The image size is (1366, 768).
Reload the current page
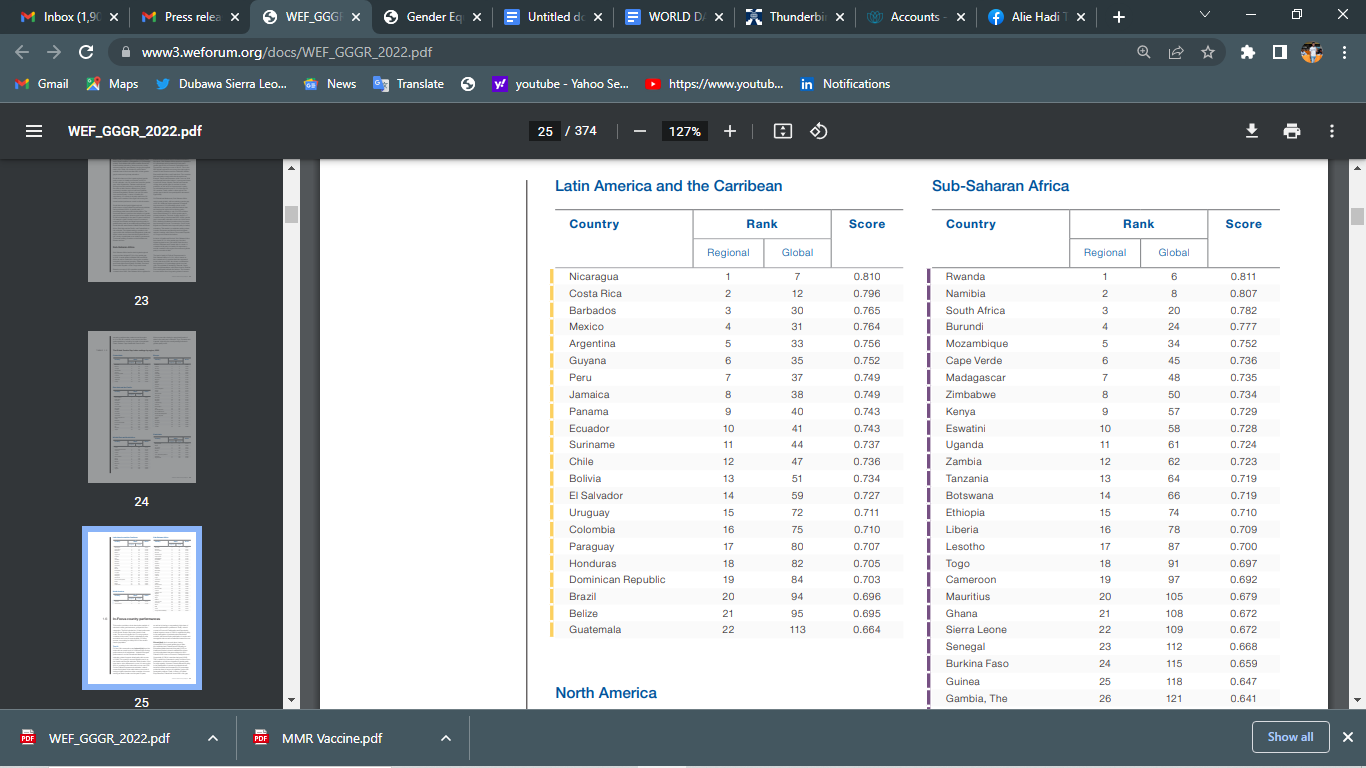tap(86, 52)
